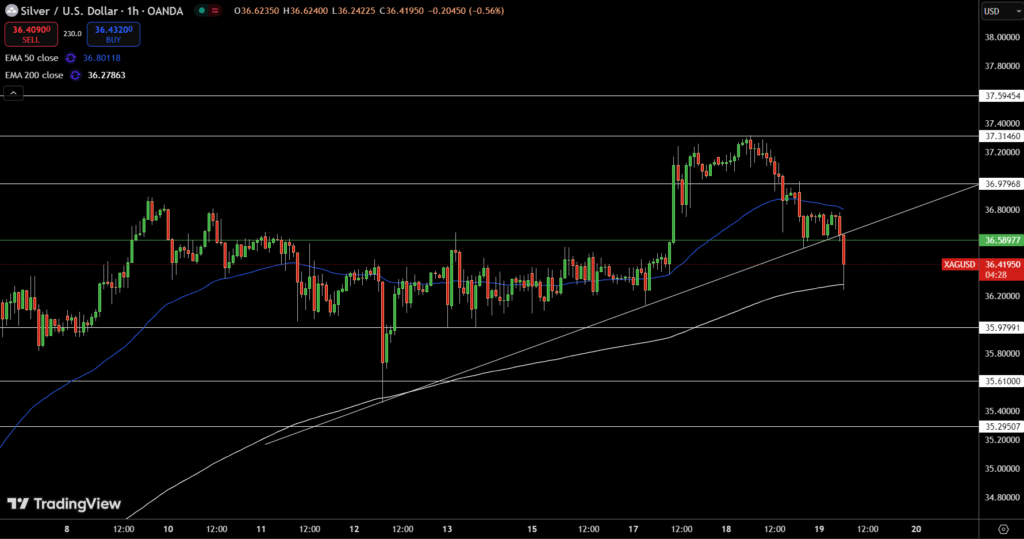Viewport: 1024px width, 539px height.
Task: Click the 37.31460 price level label
Action: pos(1002,137)
